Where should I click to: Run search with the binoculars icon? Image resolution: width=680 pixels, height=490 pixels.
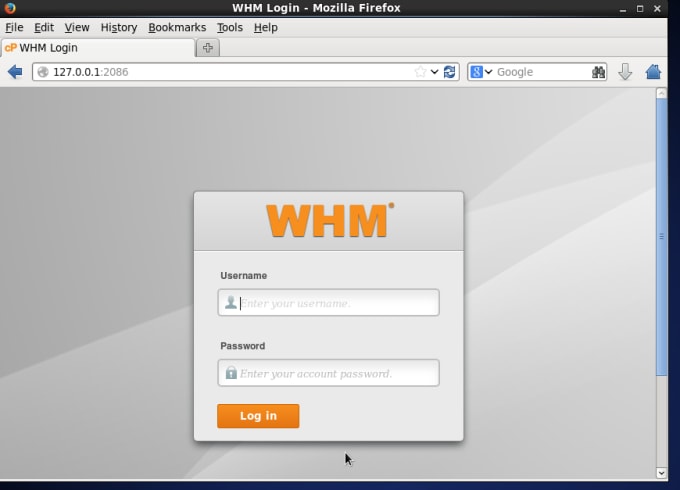pos(598,72)
